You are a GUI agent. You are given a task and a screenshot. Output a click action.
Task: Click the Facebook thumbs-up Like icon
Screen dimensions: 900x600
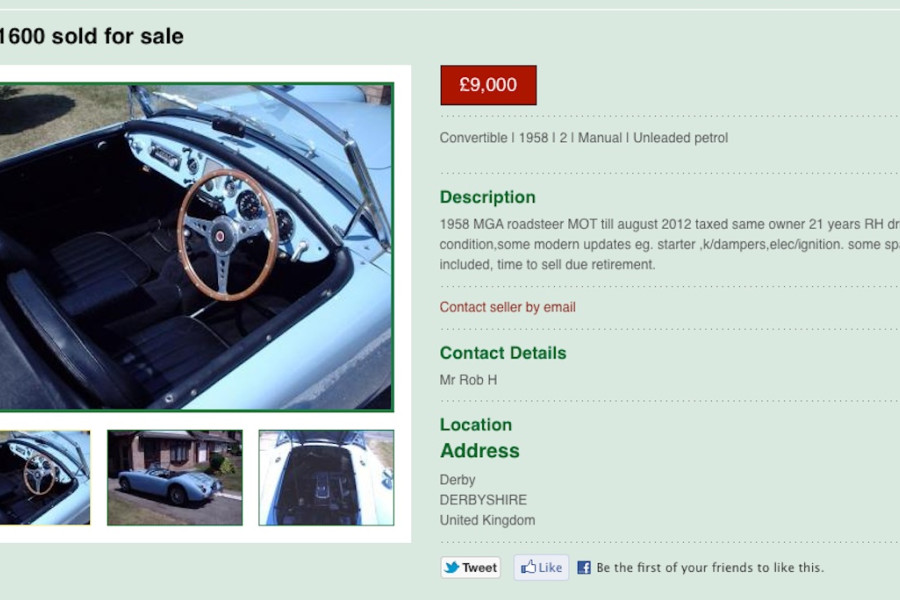(x=528, y=567)
